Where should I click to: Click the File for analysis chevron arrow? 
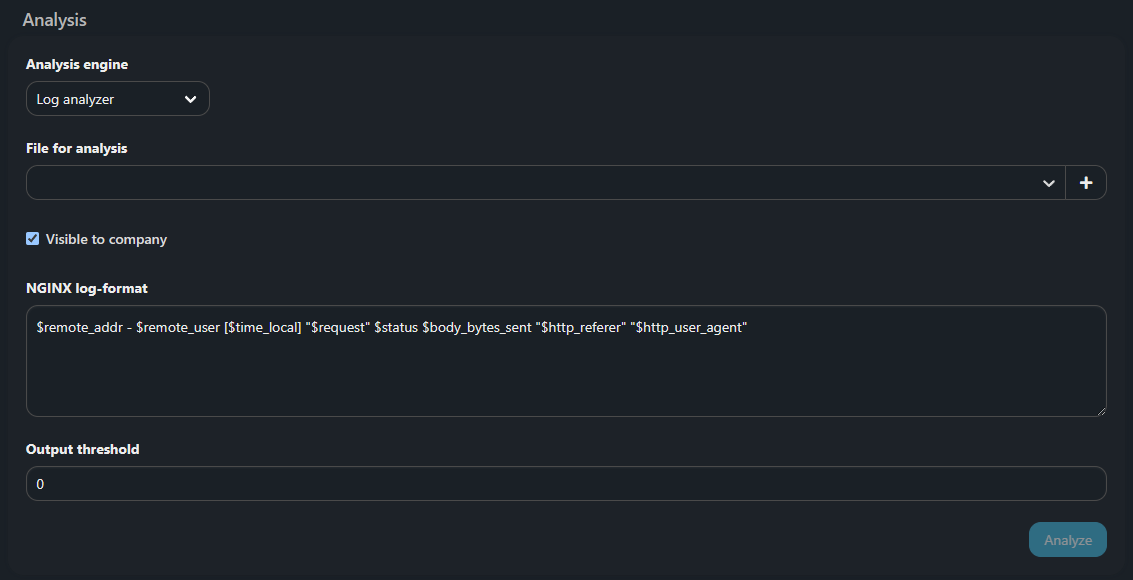[1049, 183]
